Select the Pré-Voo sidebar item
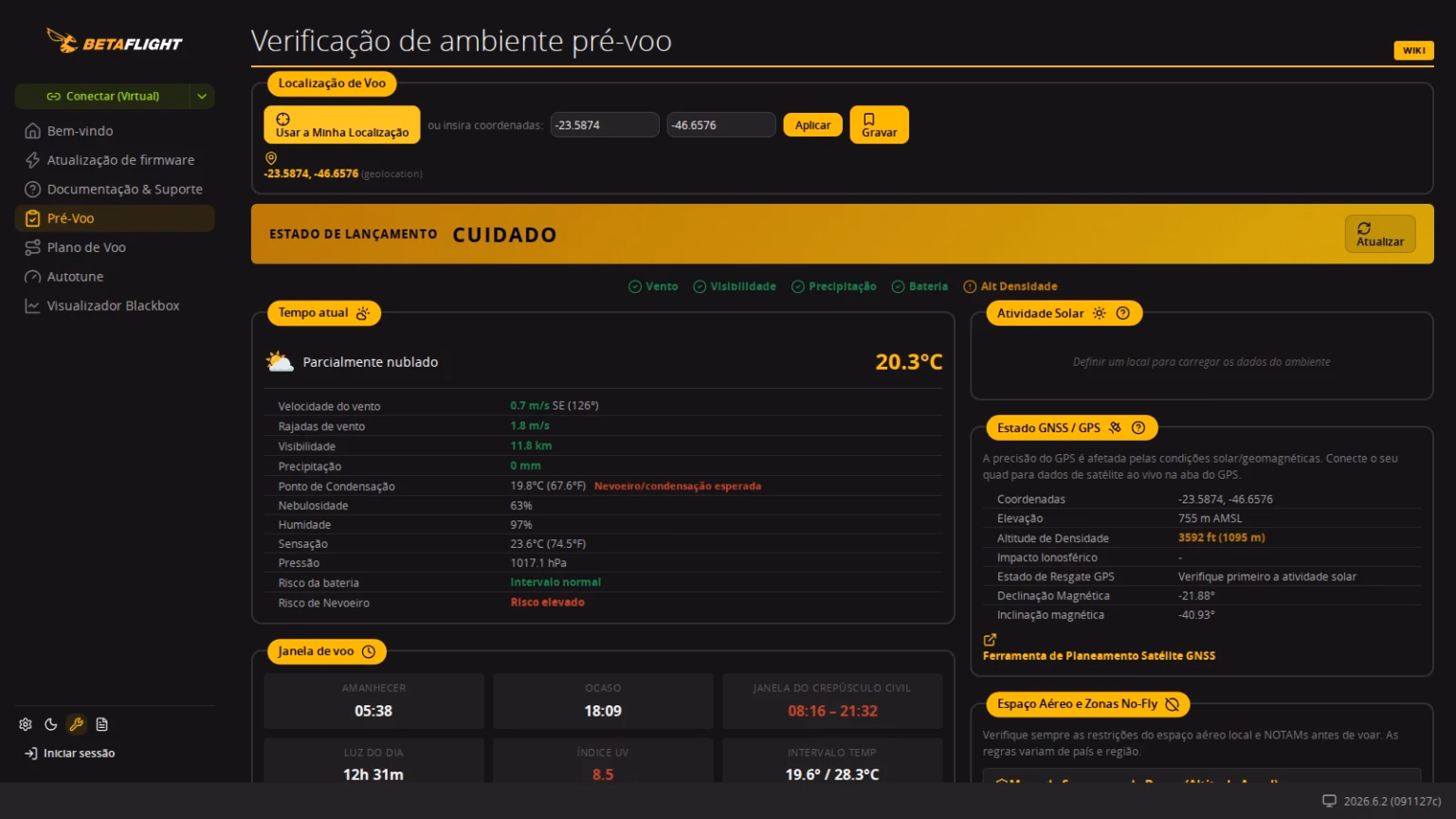1456x819 pixels. (x=115, y=218)
